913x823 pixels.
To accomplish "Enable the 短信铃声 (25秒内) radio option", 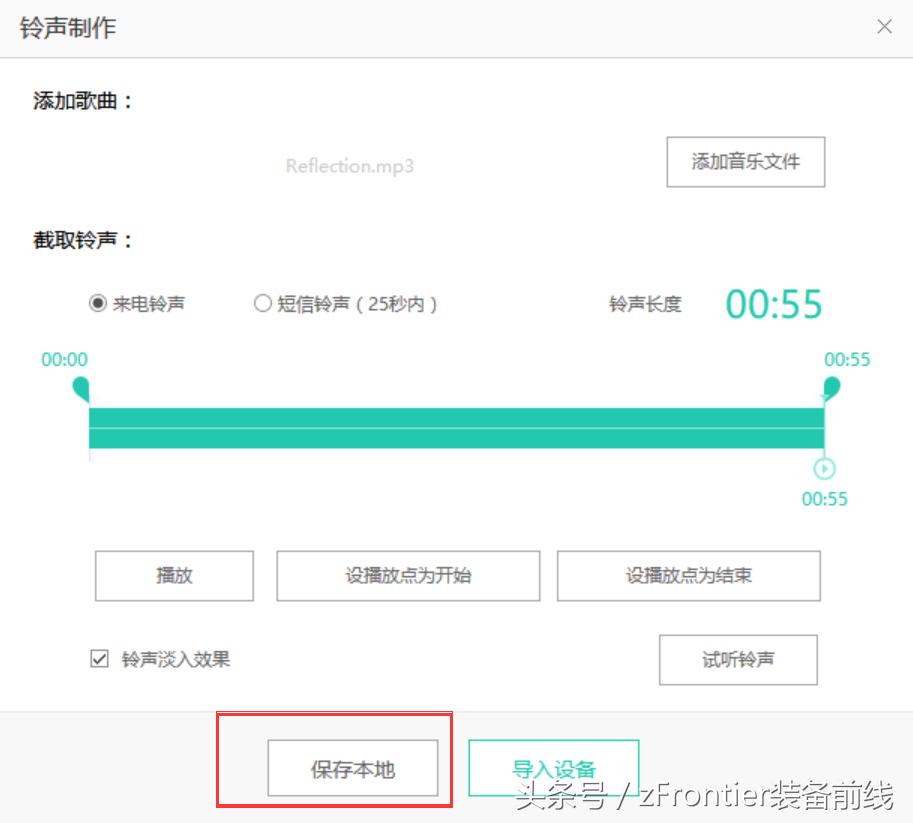I will click(x=262, y=302).
